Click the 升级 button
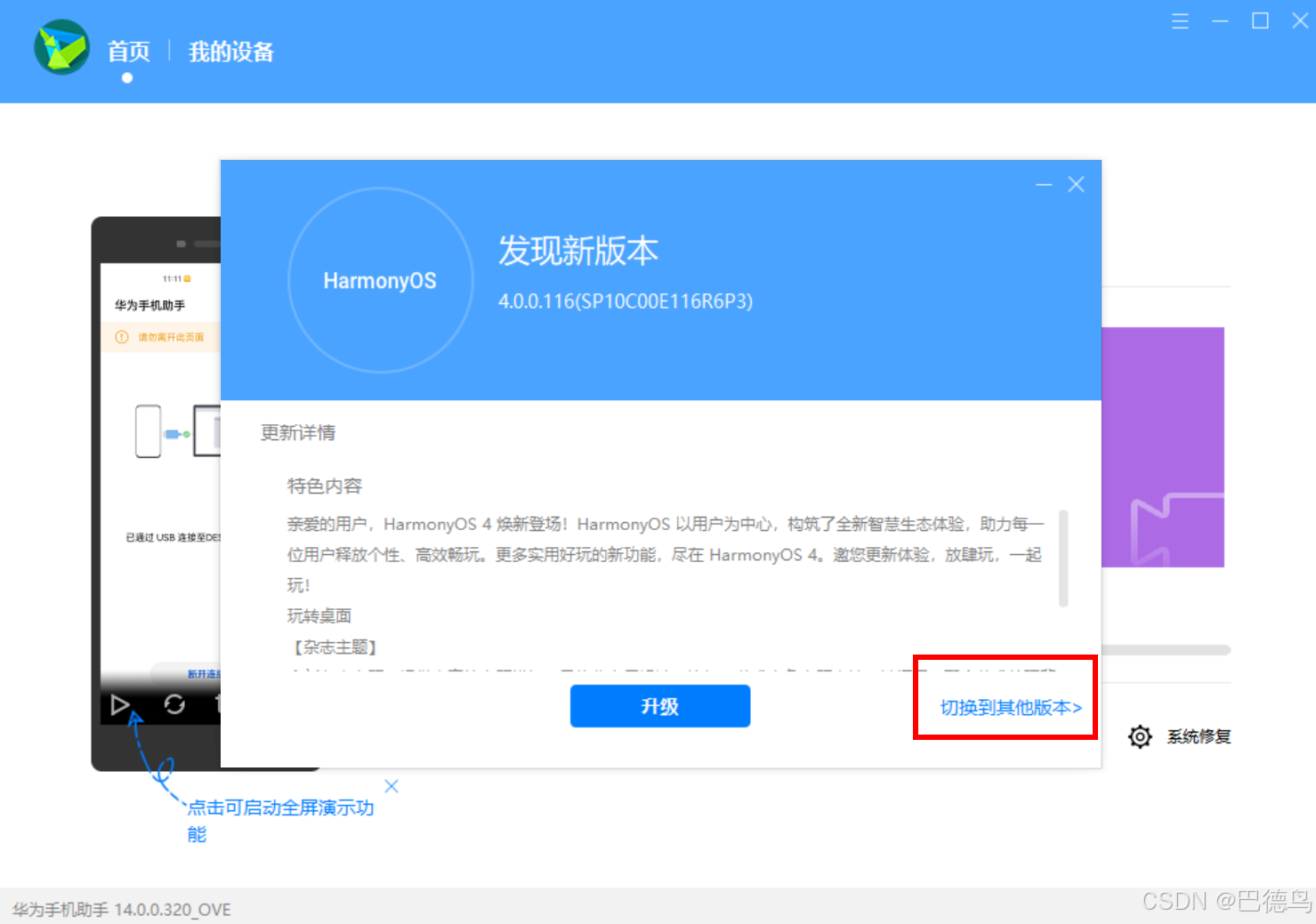1316x924 pixels. pos(660,706)
